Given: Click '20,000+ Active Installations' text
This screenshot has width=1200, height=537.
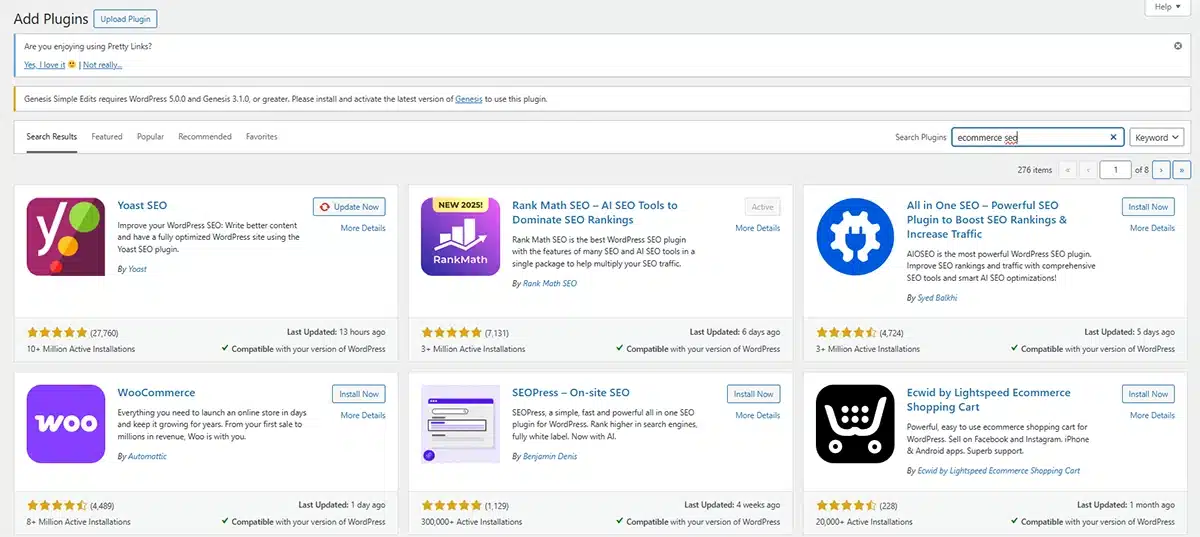Looking at the screenshot, I should click(865, 522).
